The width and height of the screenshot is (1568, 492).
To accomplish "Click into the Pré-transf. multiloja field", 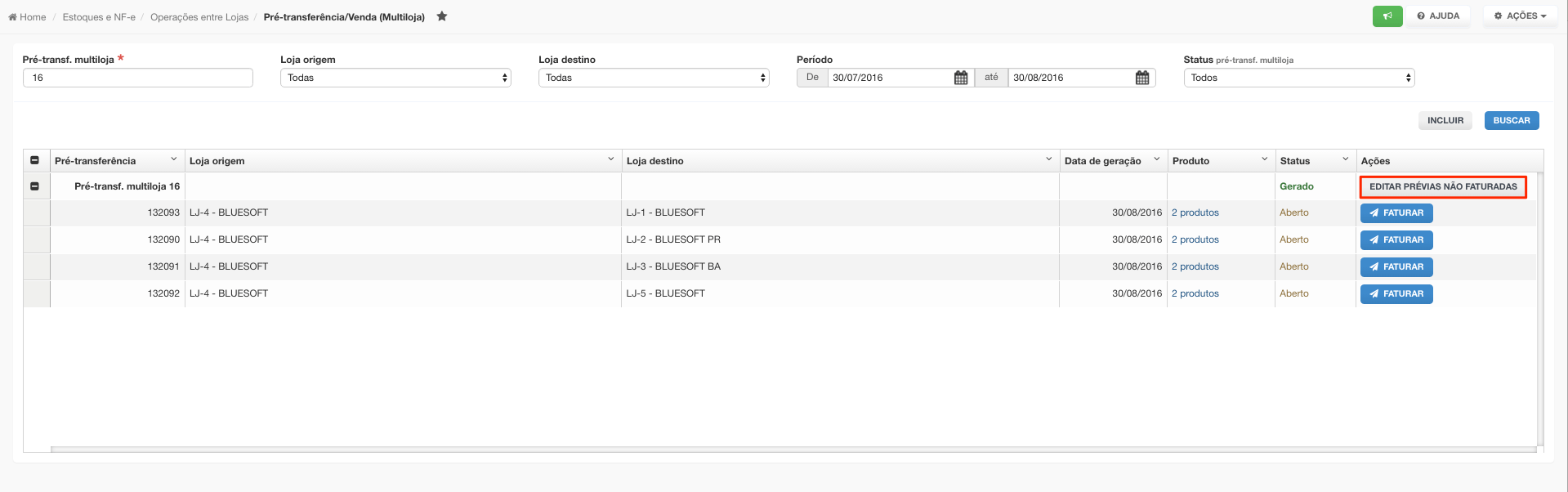I will tap(138, 78).
